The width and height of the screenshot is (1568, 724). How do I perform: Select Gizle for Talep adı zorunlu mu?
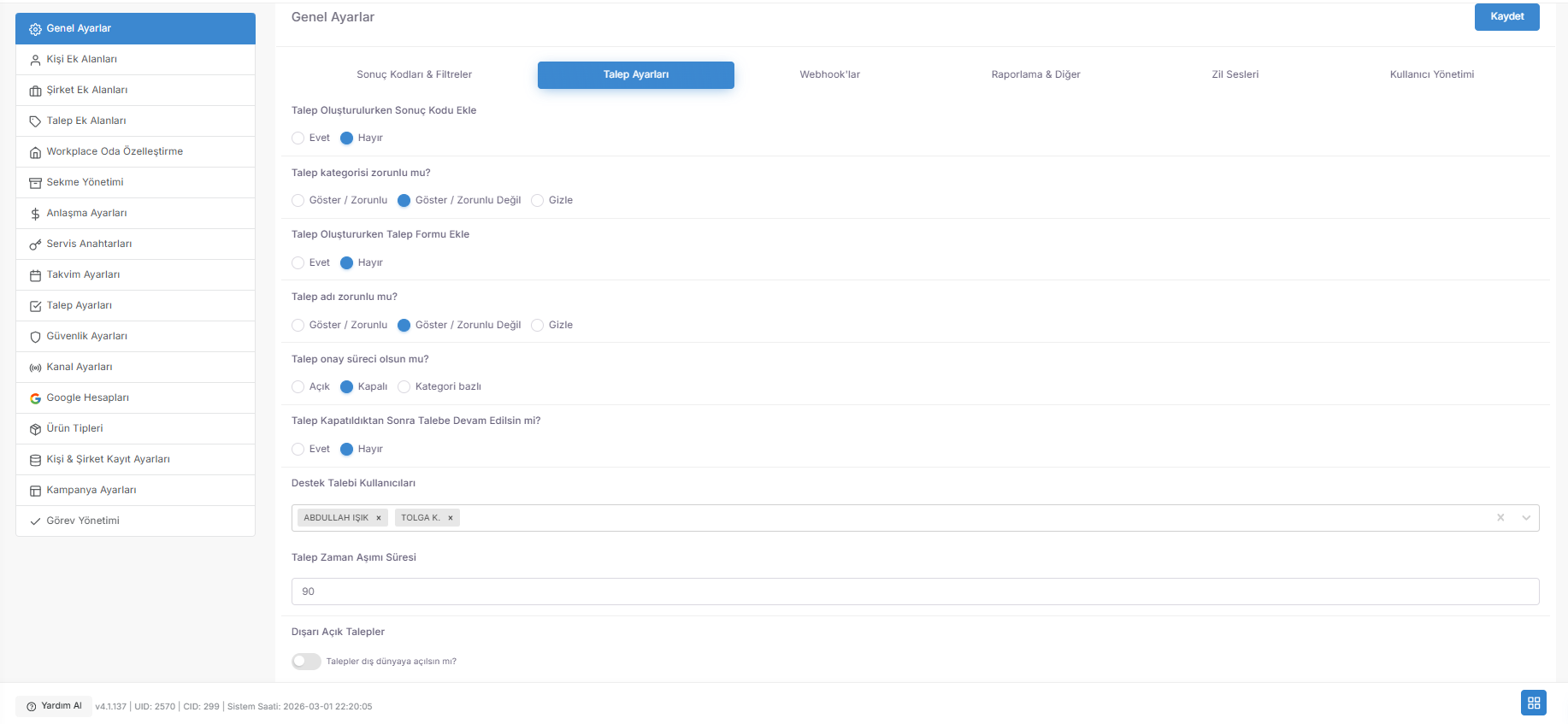coord(538,325)
